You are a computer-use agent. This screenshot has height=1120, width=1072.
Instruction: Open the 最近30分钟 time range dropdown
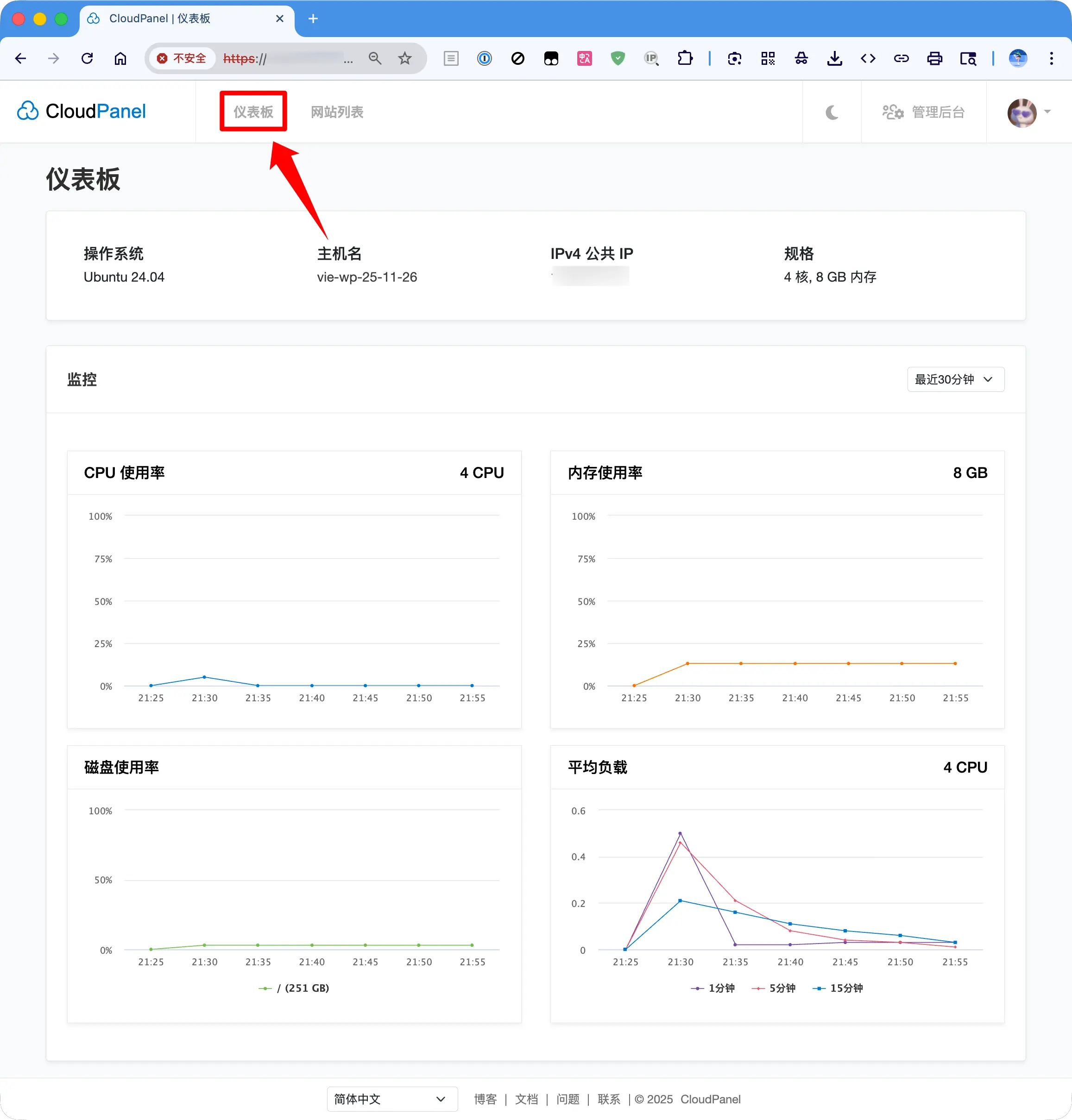[x=955, y=379]
